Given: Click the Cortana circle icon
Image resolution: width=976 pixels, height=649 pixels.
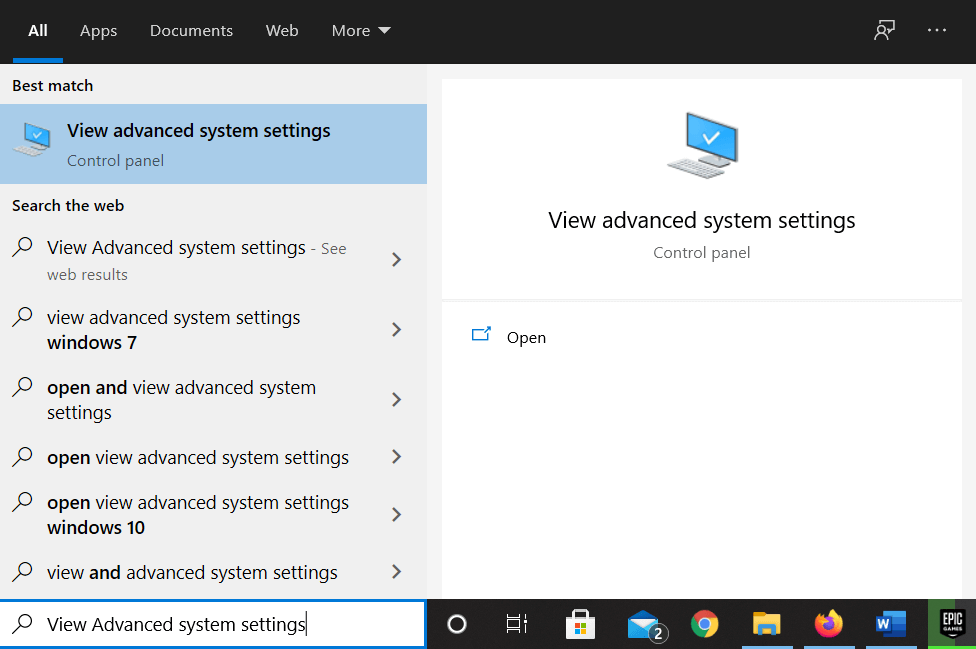Looking at the screenshot, I should pos(456,623).
